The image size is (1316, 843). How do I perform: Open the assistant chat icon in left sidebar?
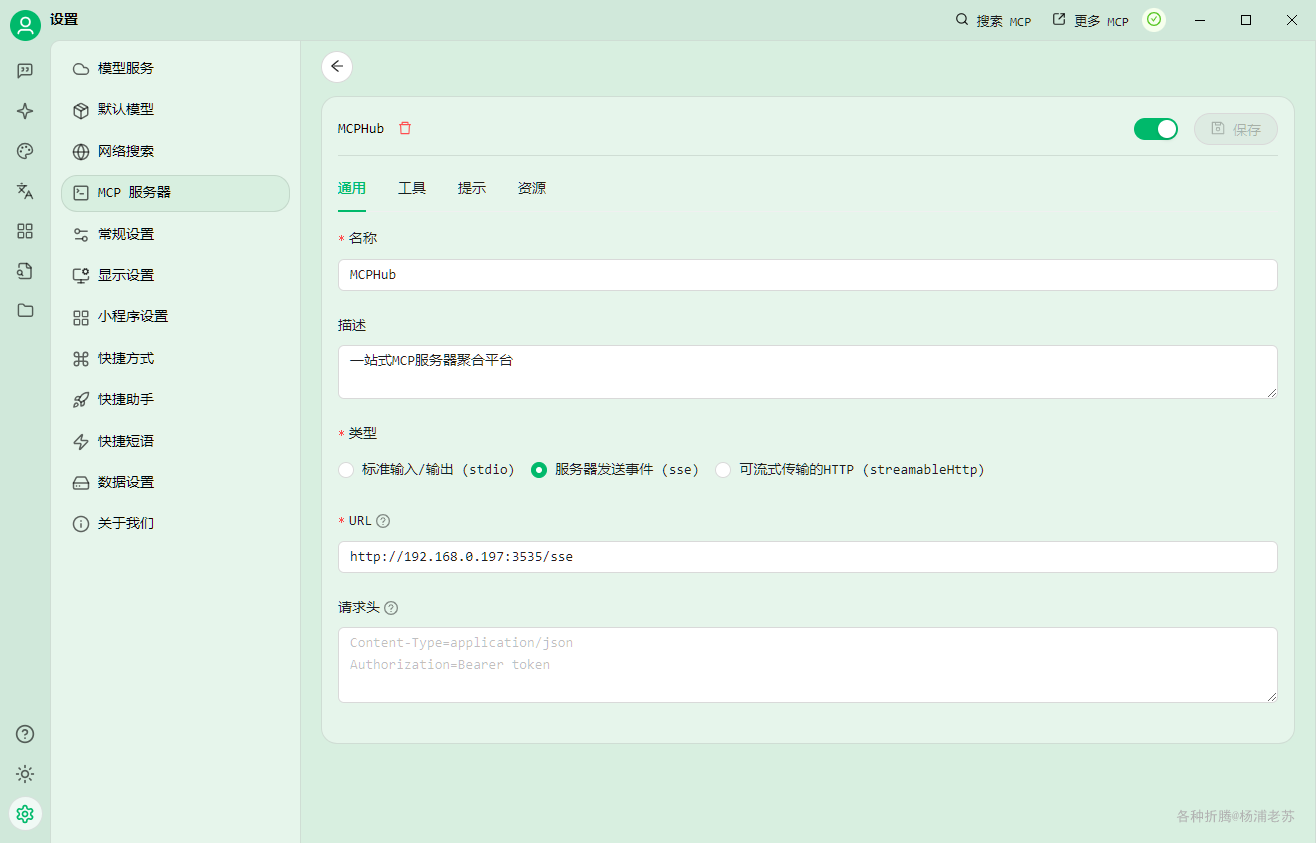(x=25, y=71)
